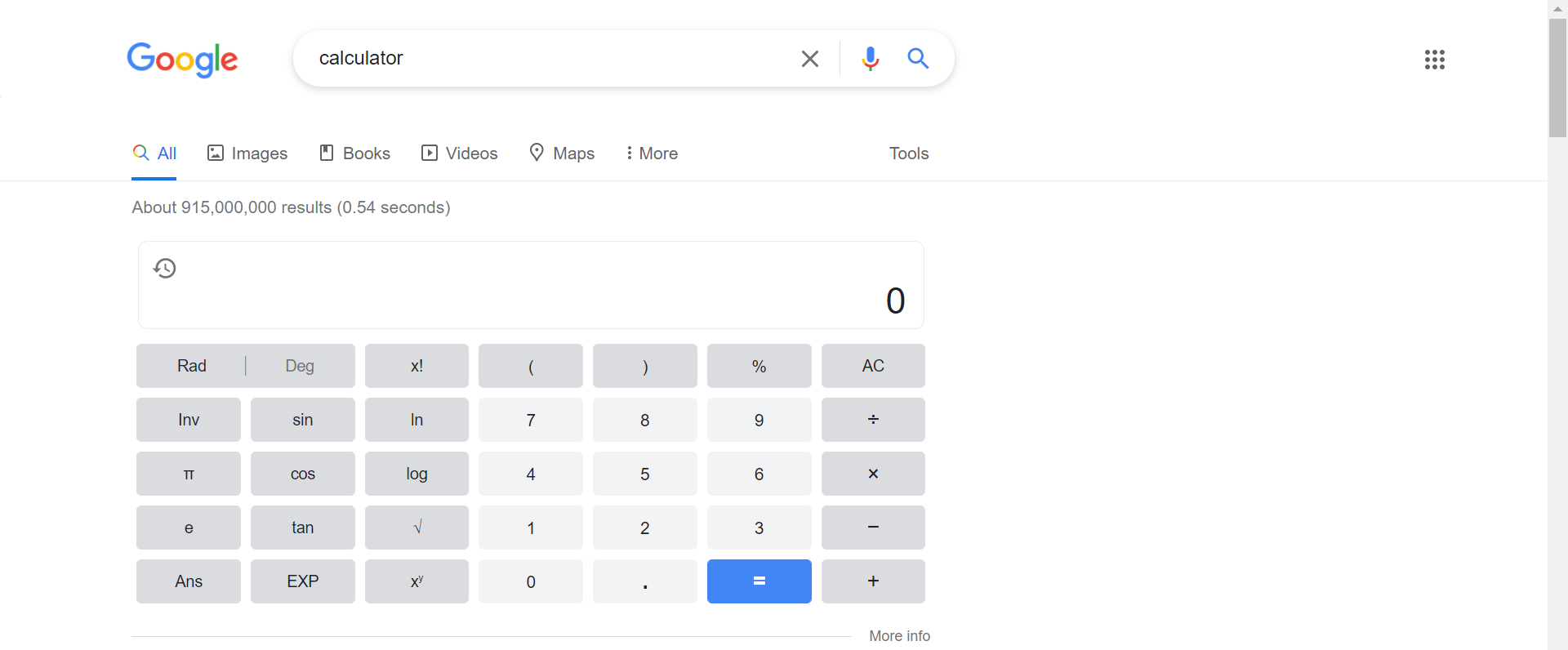Open the Tools options
The image size is (1568, 650).
[909, 154]
